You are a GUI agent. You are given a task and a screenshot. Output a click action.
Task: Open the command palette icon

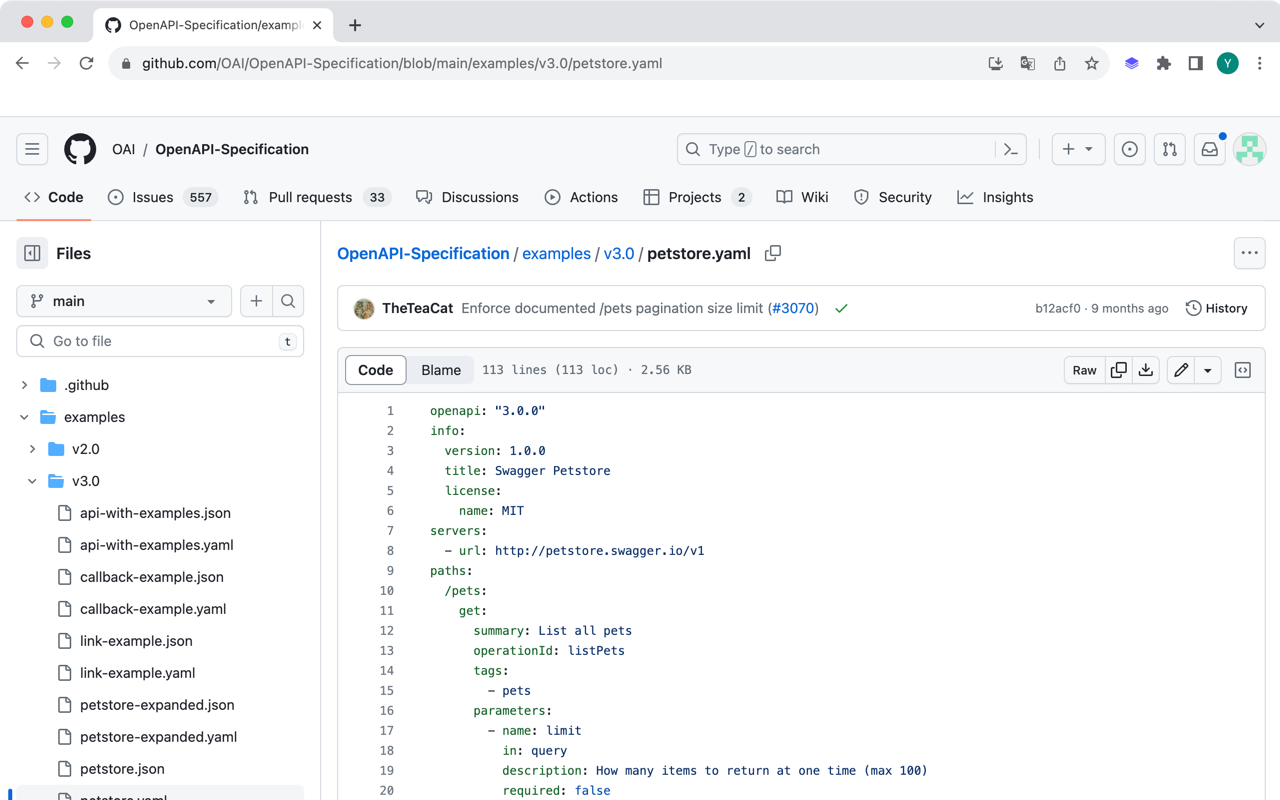coord(1011,148)
